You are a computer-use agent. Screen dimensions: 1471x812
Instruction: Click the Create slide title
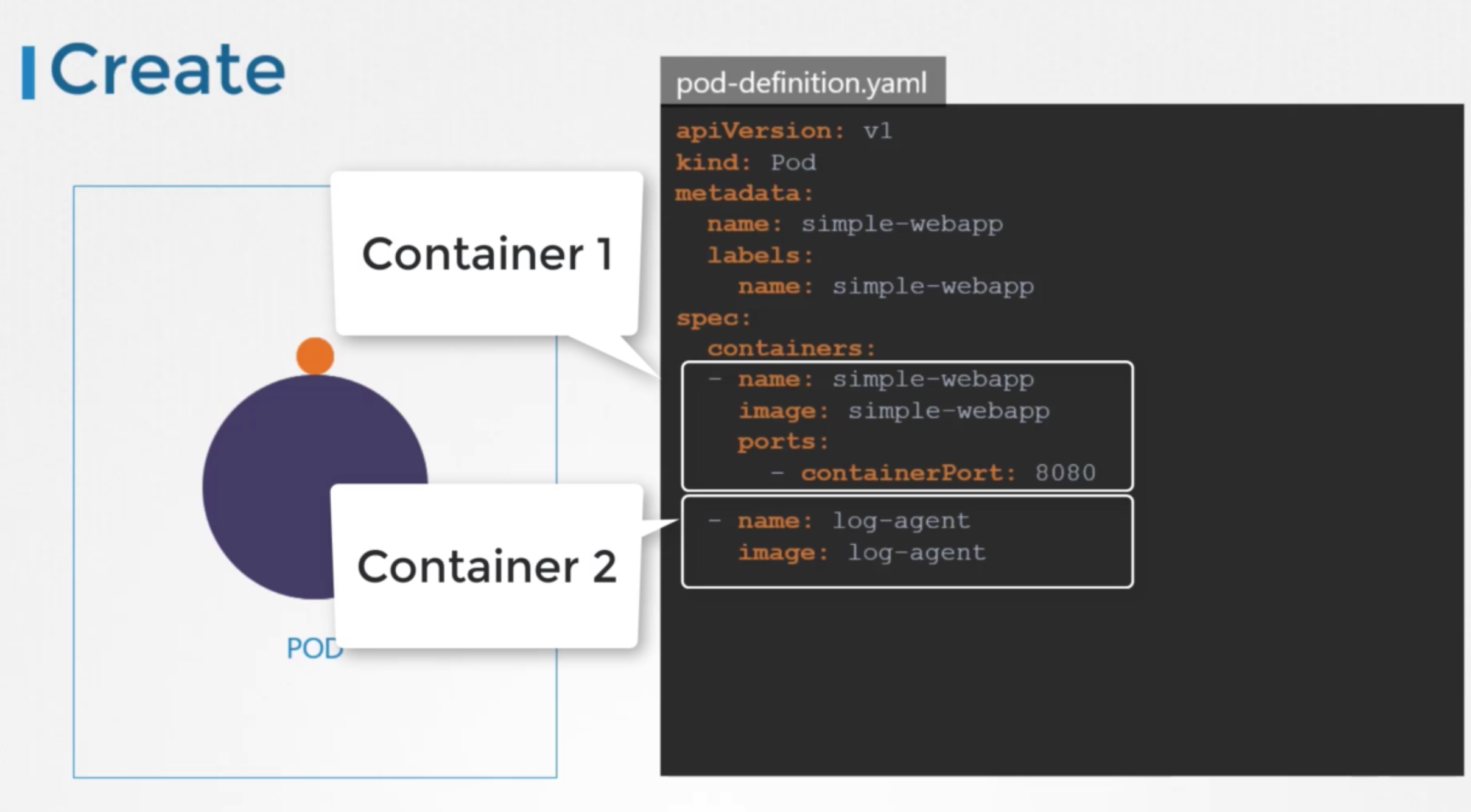pyautogui.click(x=167, y=70)
